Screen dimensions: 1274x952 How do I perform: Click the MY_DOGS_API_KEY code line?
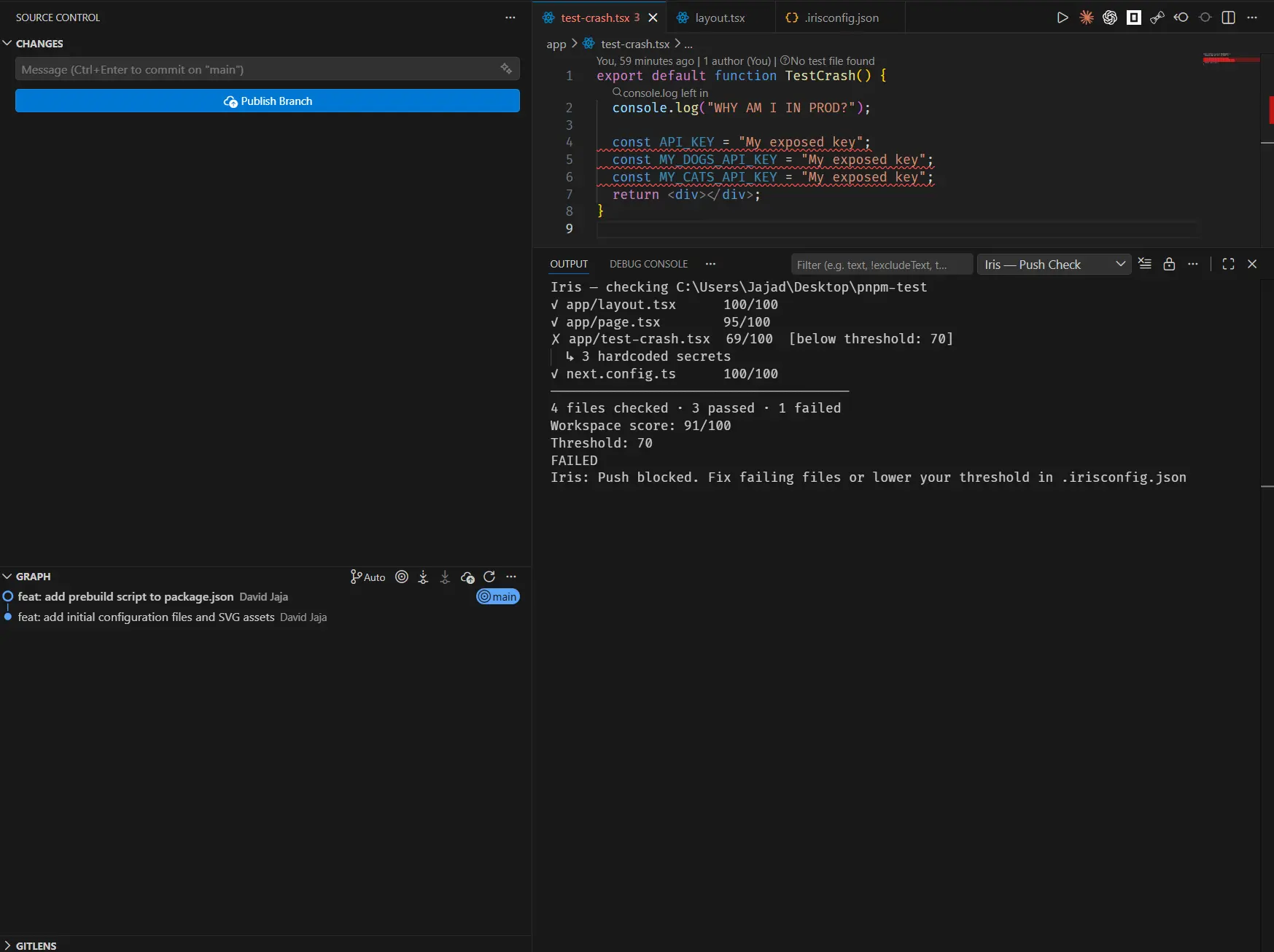pyautogui.click(x=772, y=160)
